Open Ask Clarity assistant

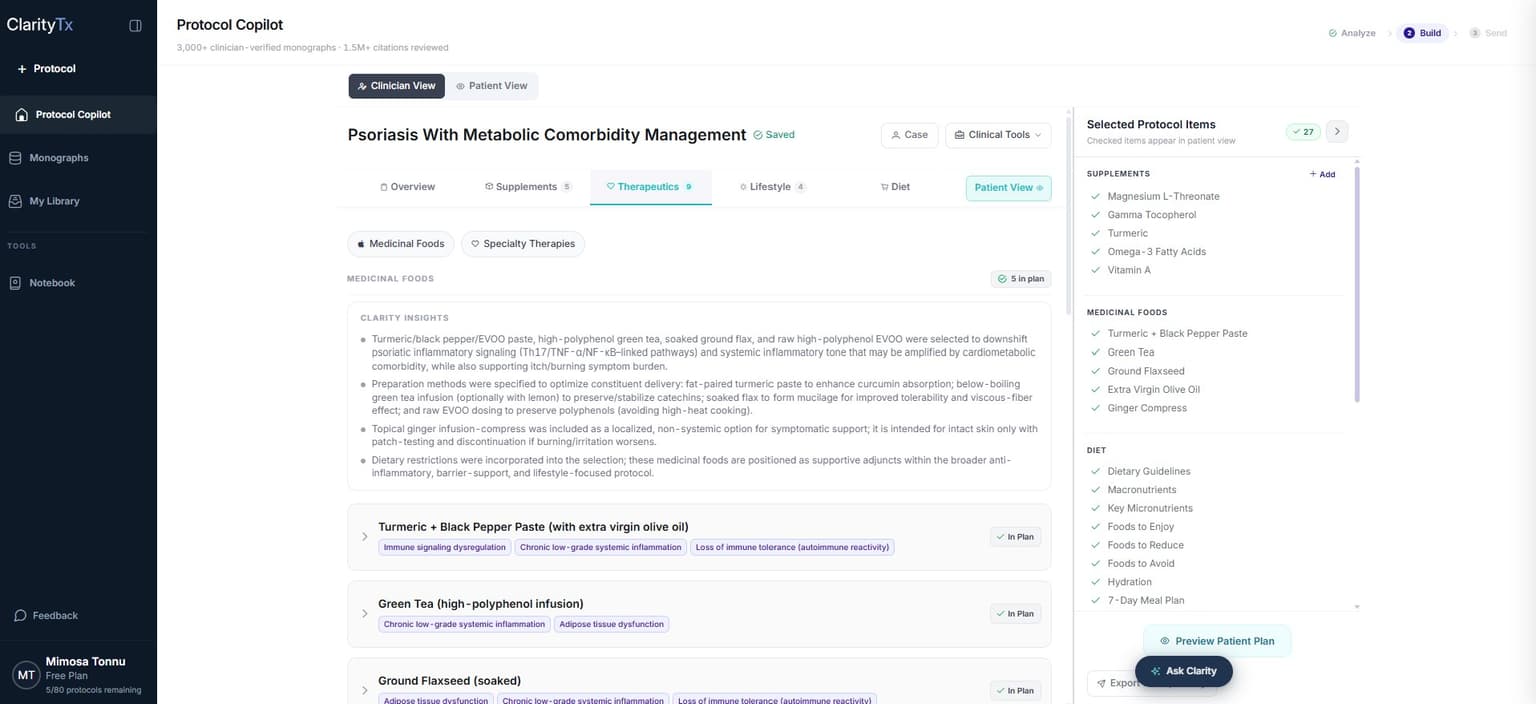[1183, 671]
